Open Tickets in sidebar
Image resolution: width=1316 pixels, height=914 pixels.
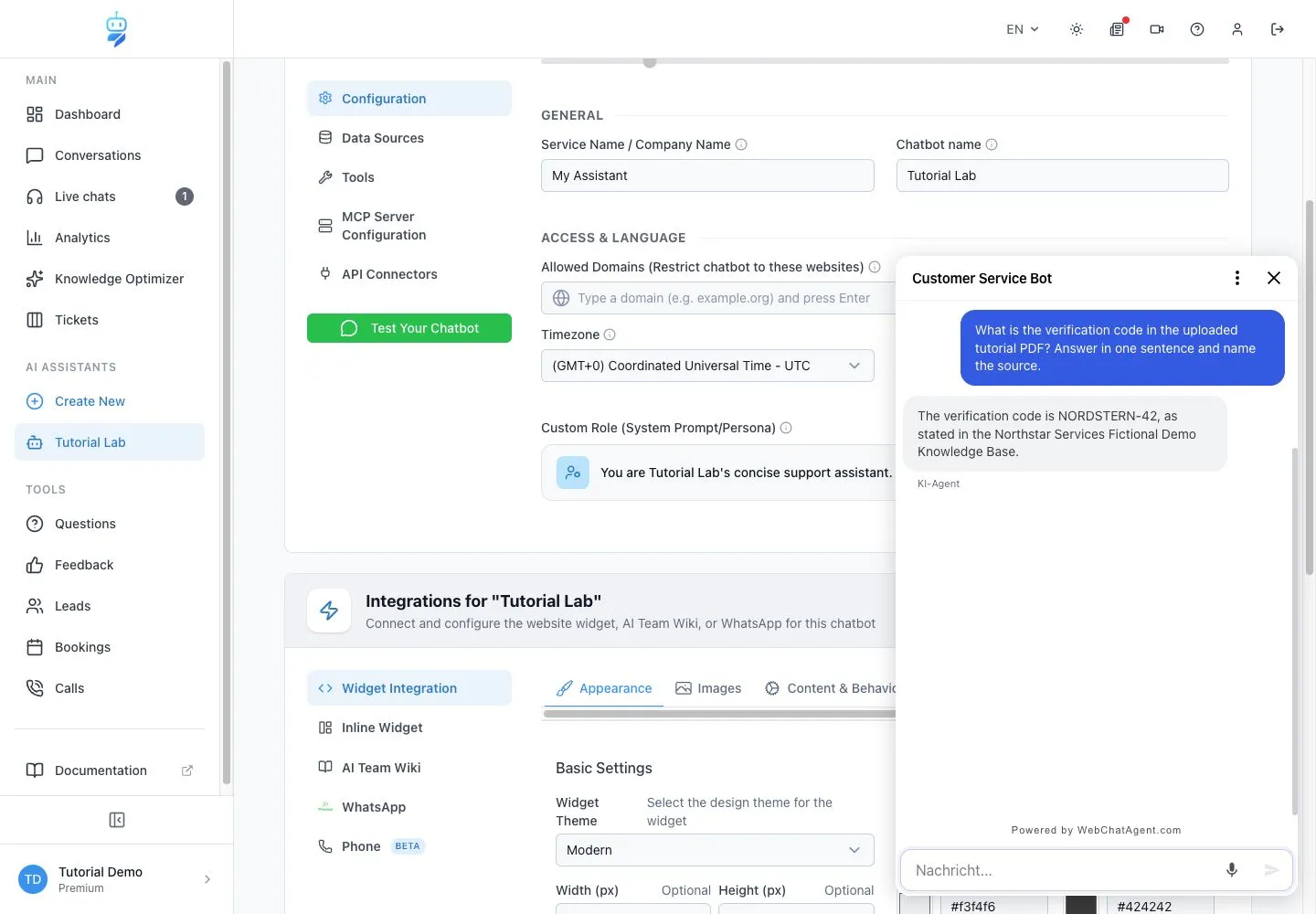[110, 320]
